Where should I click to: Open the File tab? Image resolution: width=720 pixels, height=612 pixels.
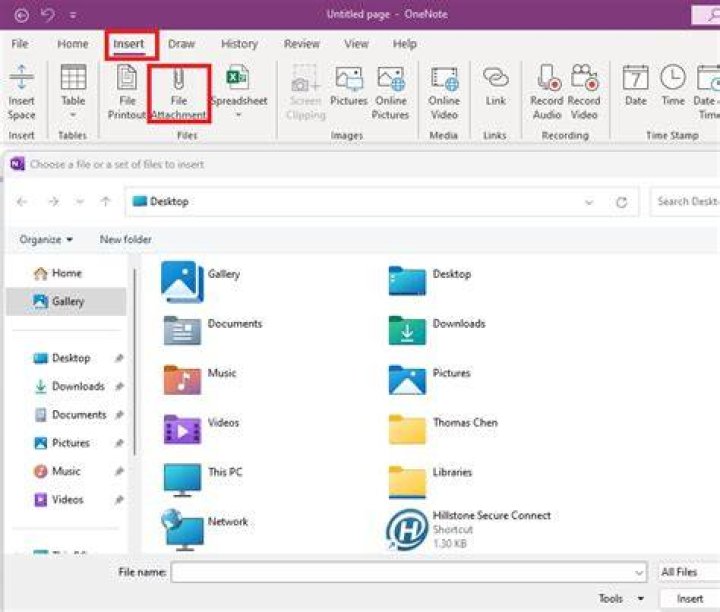point(20,44)
